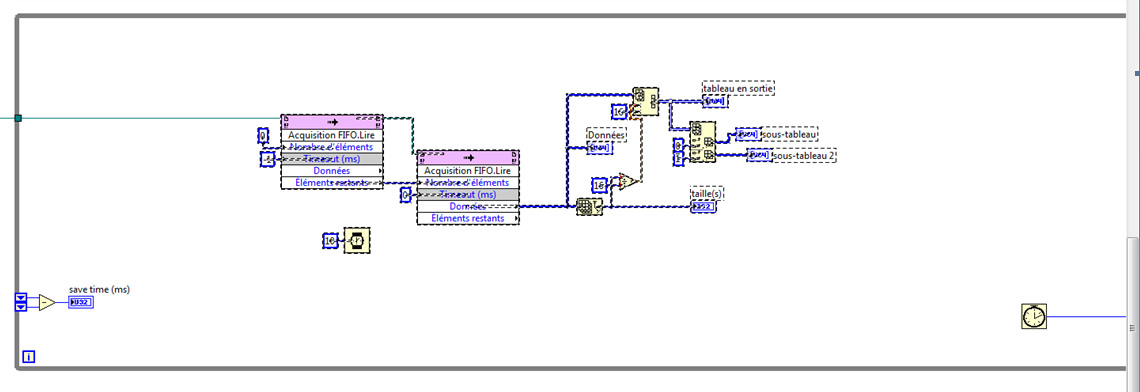Click the tableau en sortie indicator terminal
This screenshot has width=1140, height=392.
(715, 101)
